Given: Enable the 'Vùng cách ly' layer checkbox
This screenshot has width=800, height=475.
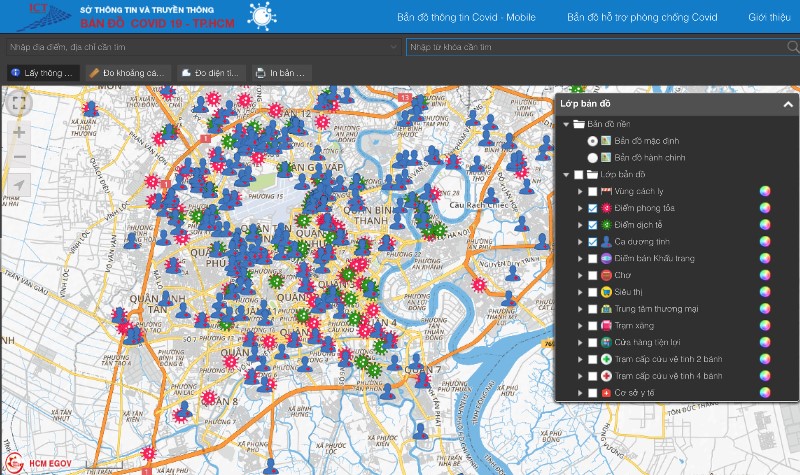Looking at the screenshot, I should (x=592, y=191).
